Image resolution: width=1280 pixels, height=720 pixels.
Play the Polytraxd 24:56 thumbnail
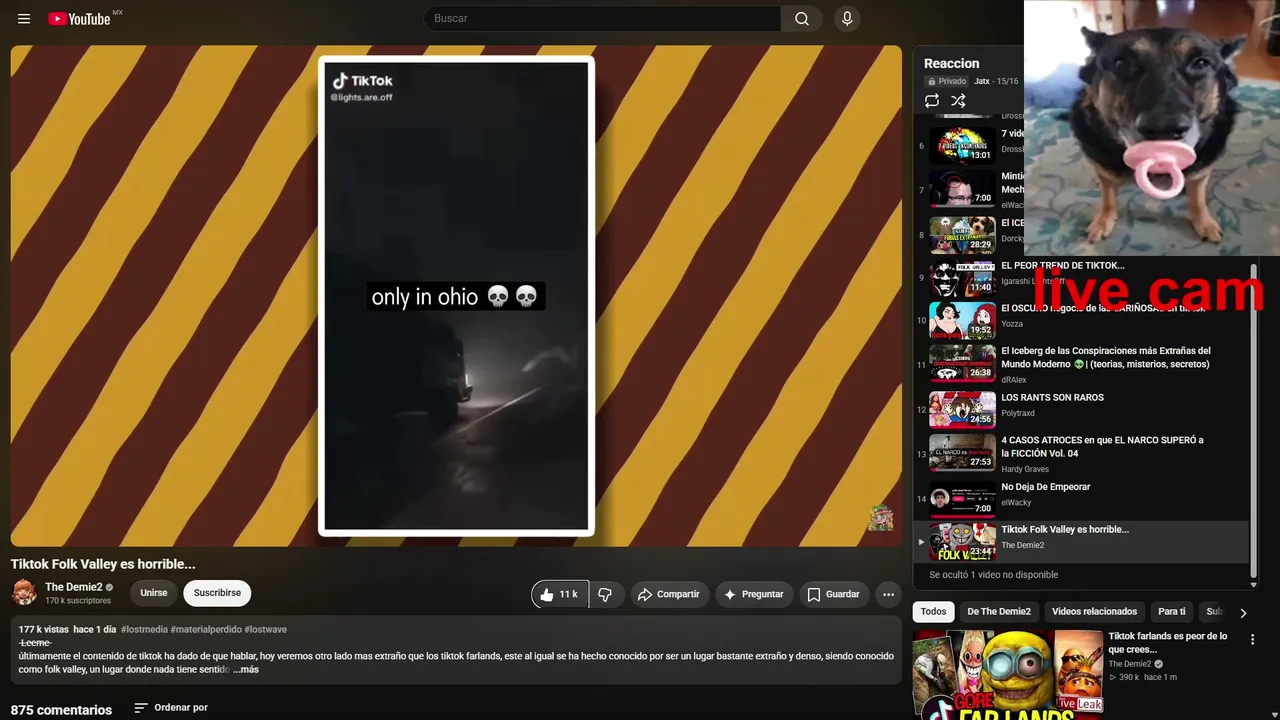click(962, 410)
